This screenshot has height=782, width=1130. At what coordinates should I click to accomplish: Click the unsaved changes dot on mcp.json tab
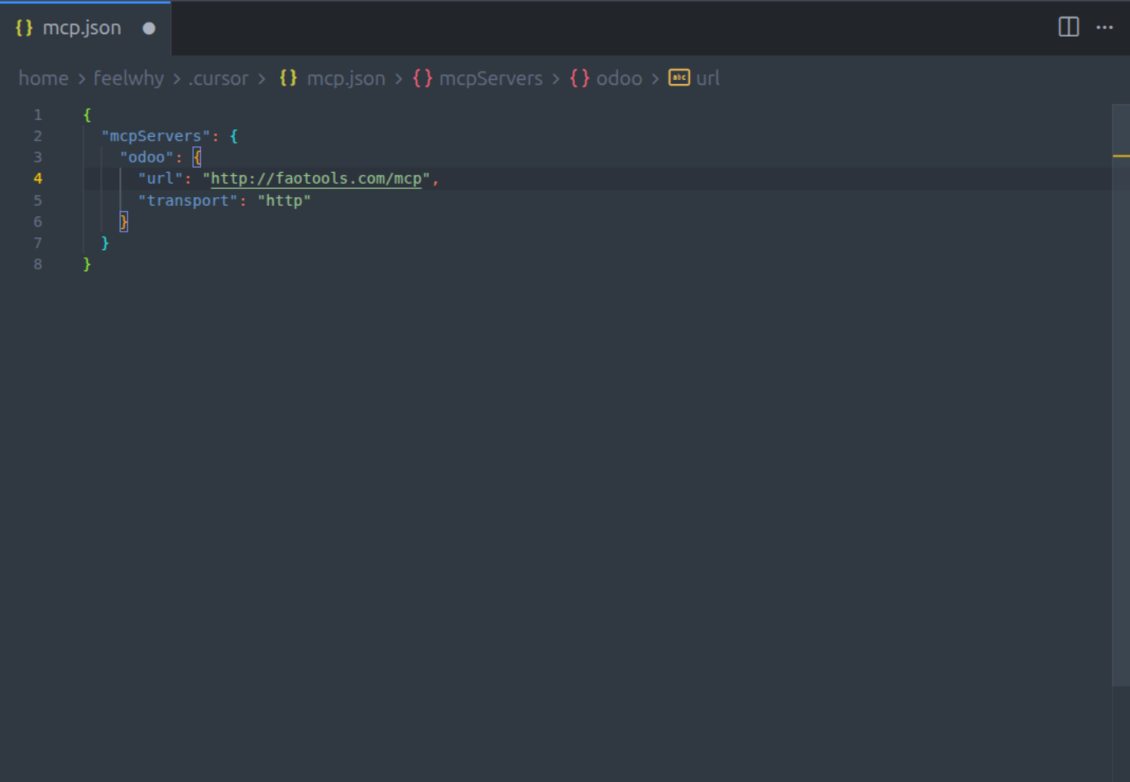click(148, 29)
